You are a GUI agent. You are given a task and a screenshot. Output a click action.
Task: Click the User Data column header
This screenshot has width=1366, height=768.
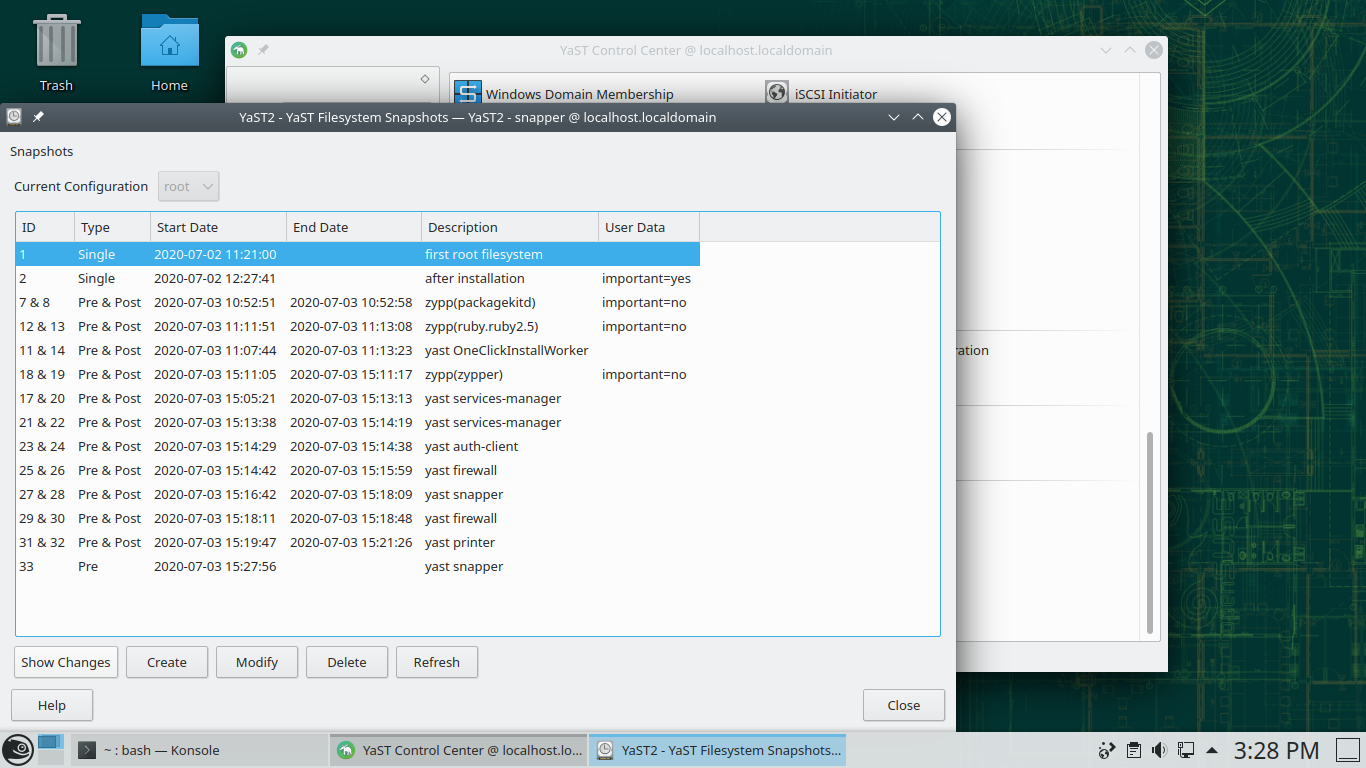(648, 227)
